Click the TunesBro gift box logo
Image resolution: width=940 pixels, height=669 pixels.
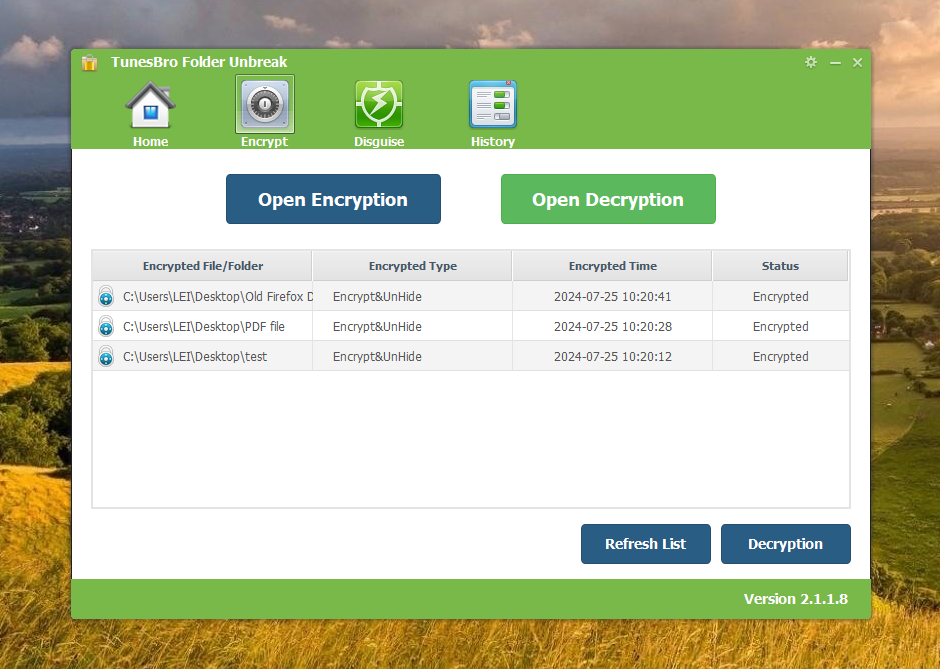point(90,63)
